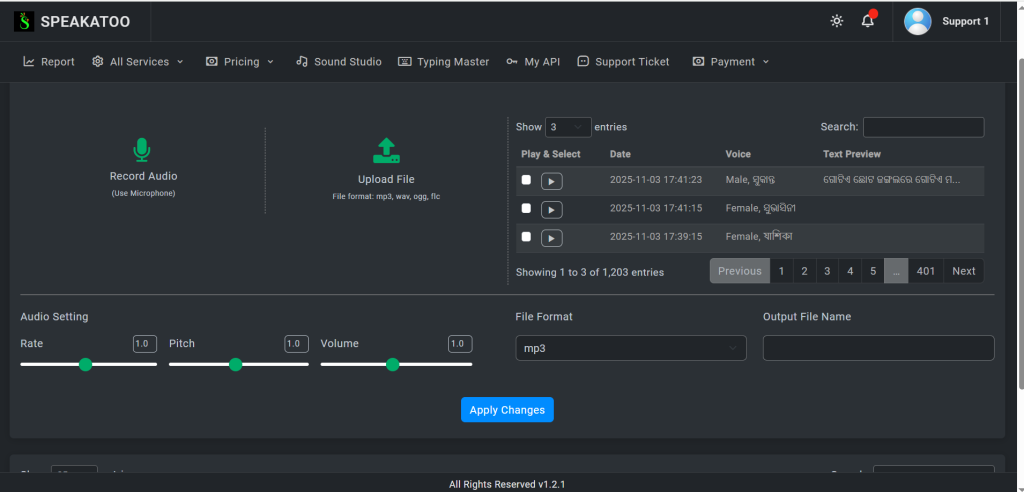
Task: Toggle the light/dark theme sun icon
Action: [837, 21]
